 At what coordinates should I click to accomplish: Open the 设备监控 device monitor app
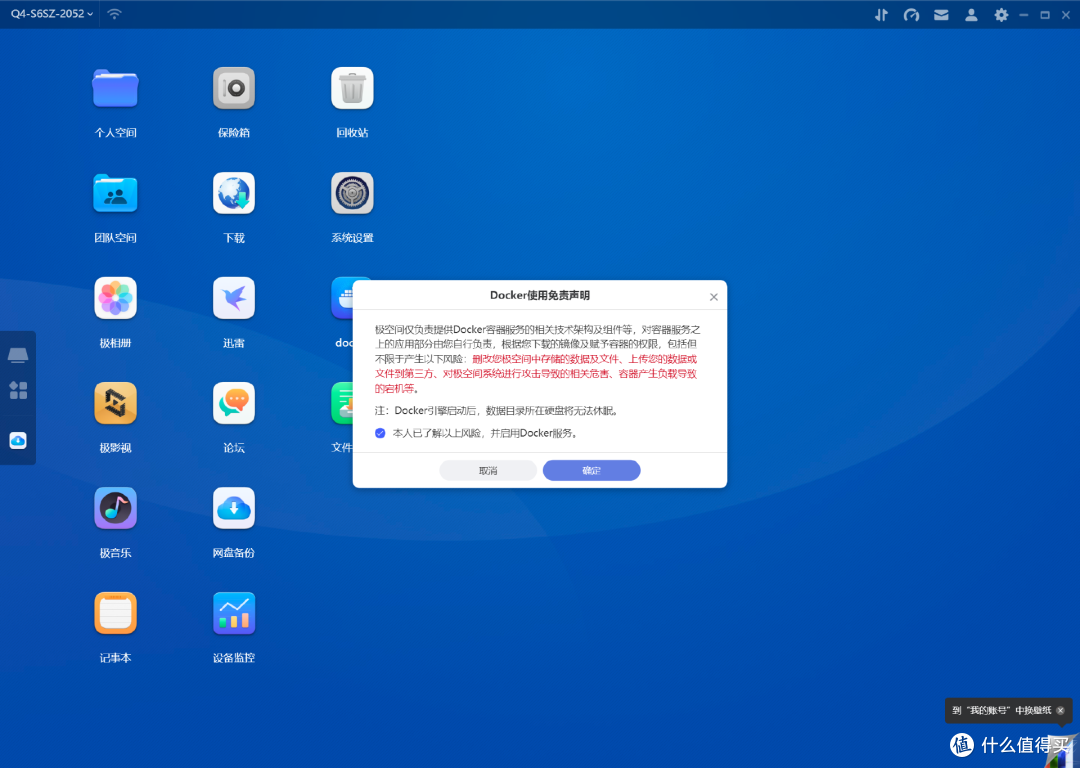tap(234, 613)
